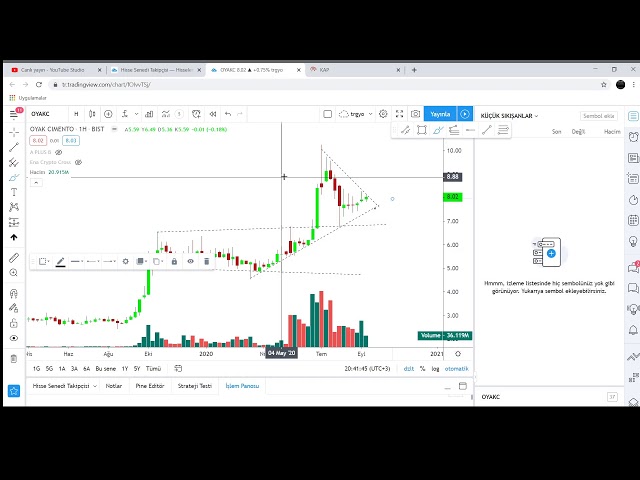Open financials bar chart icon
Screen dimensions: 640x480
[x=149, y=114]
